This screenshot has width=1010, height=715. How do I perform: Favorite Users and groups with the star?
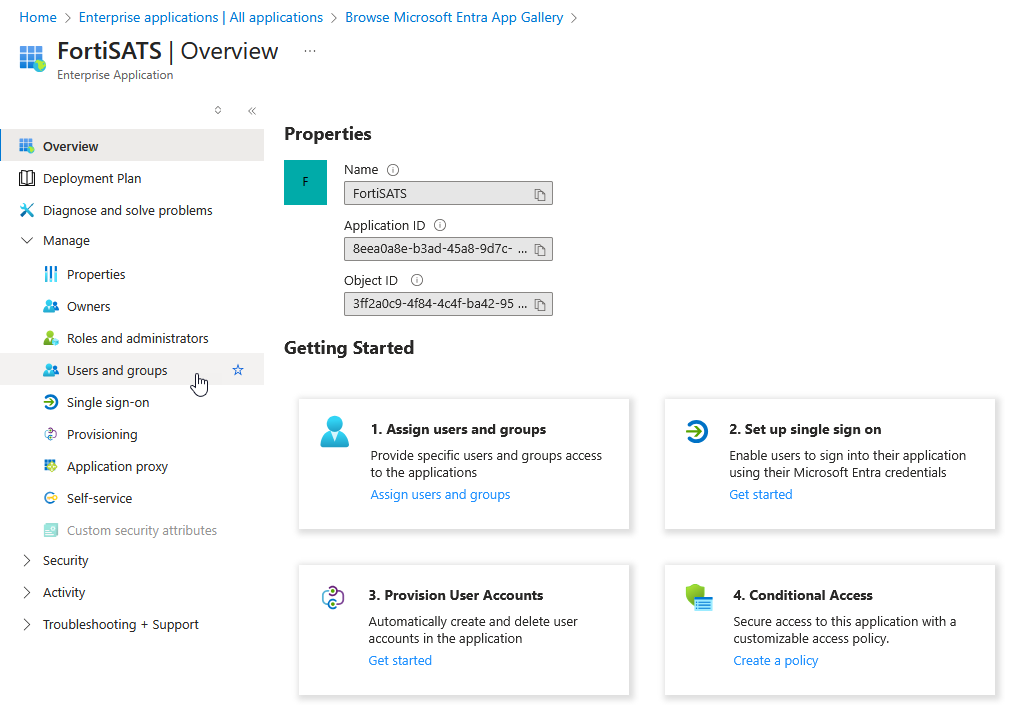[x=238, y=370]
